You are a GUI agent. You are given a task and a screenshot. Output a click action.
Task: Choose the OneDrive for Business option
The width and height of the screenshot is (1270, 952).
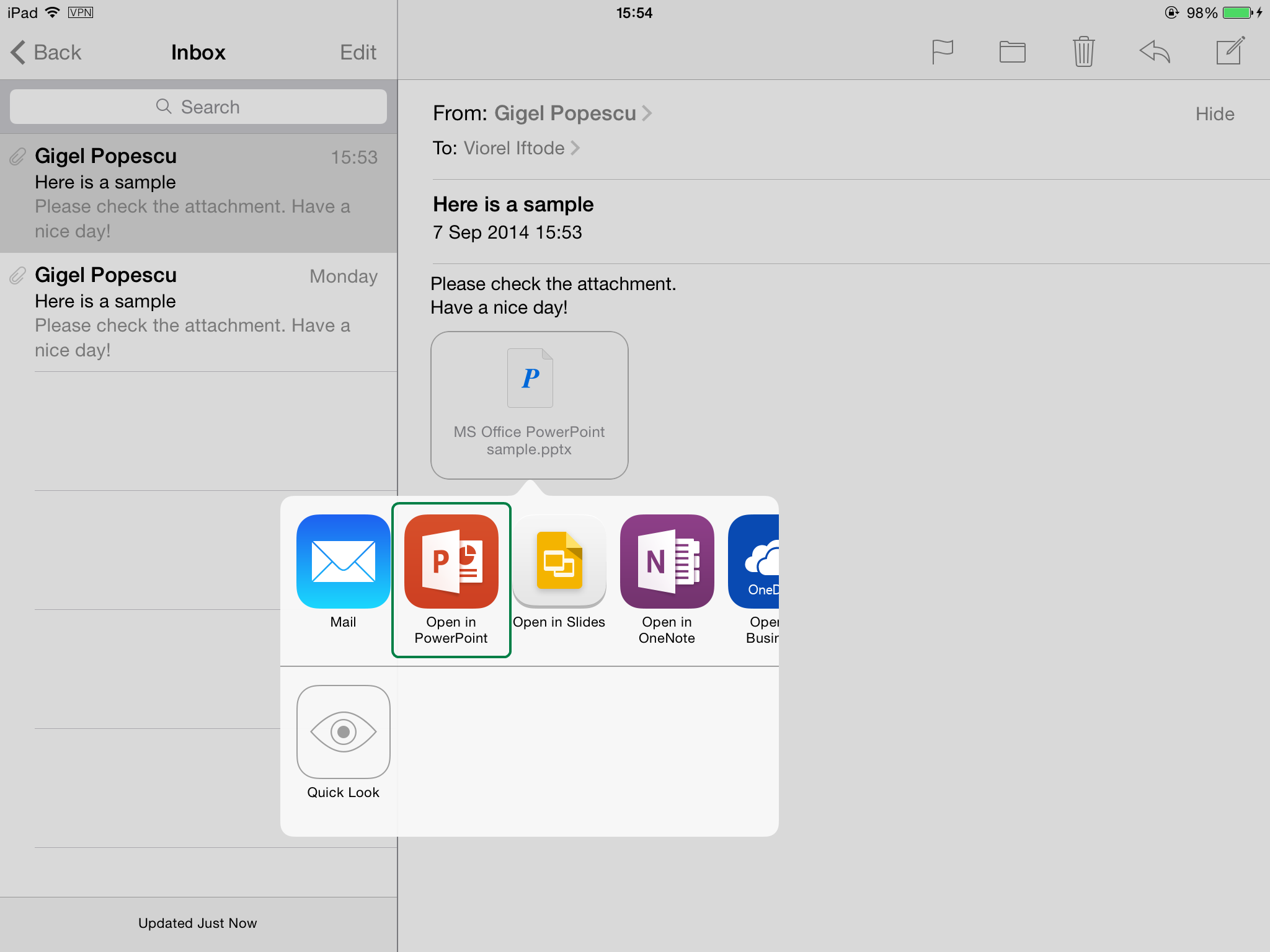[753, 580]
